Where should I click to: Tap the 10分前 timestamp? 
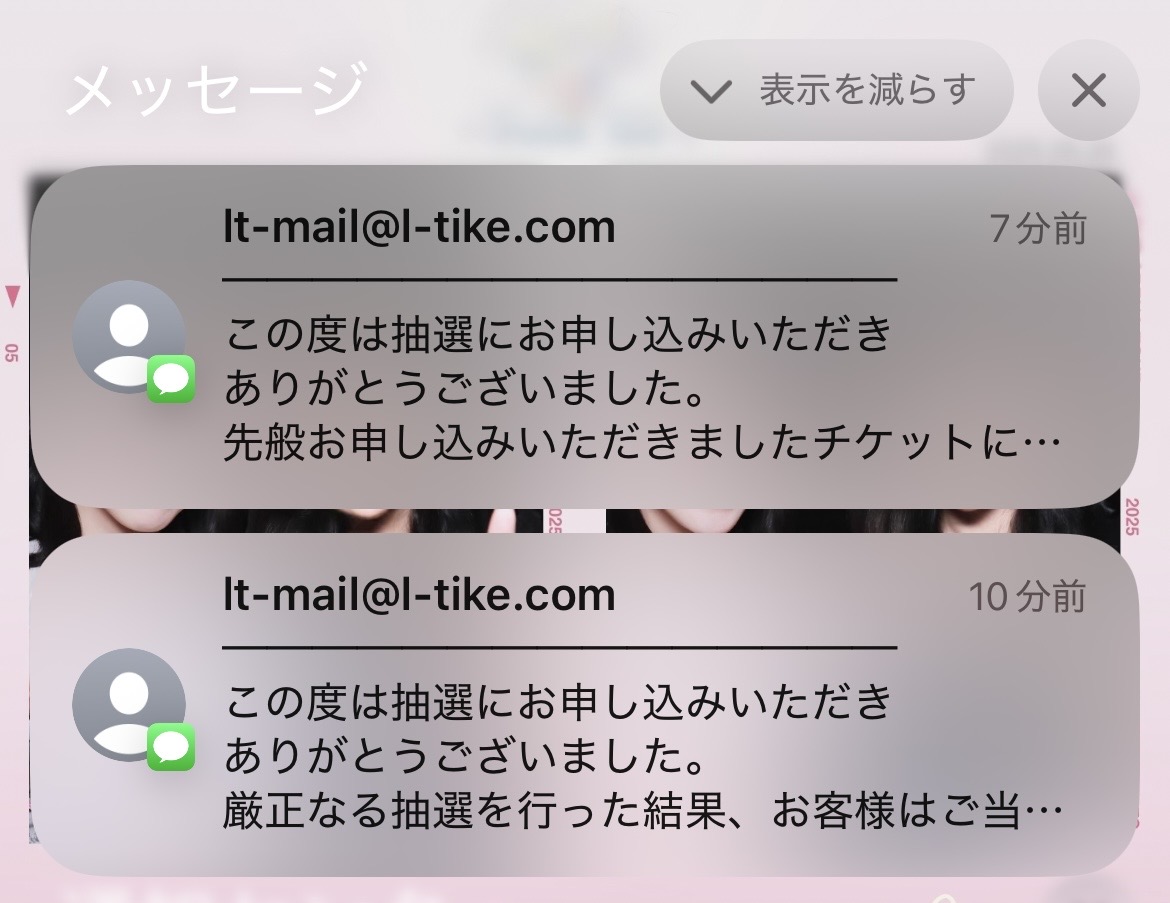[1027, 596]
